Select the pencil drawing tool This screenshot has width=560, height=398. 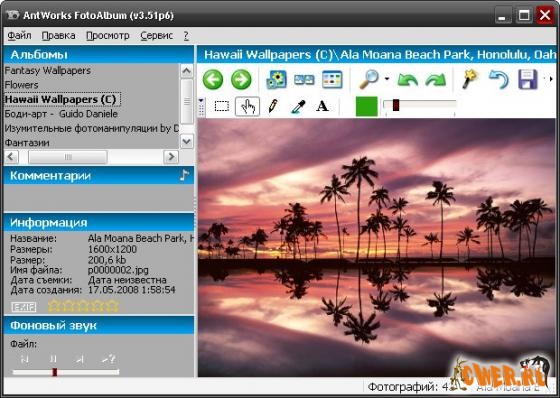tap(273, 106)
